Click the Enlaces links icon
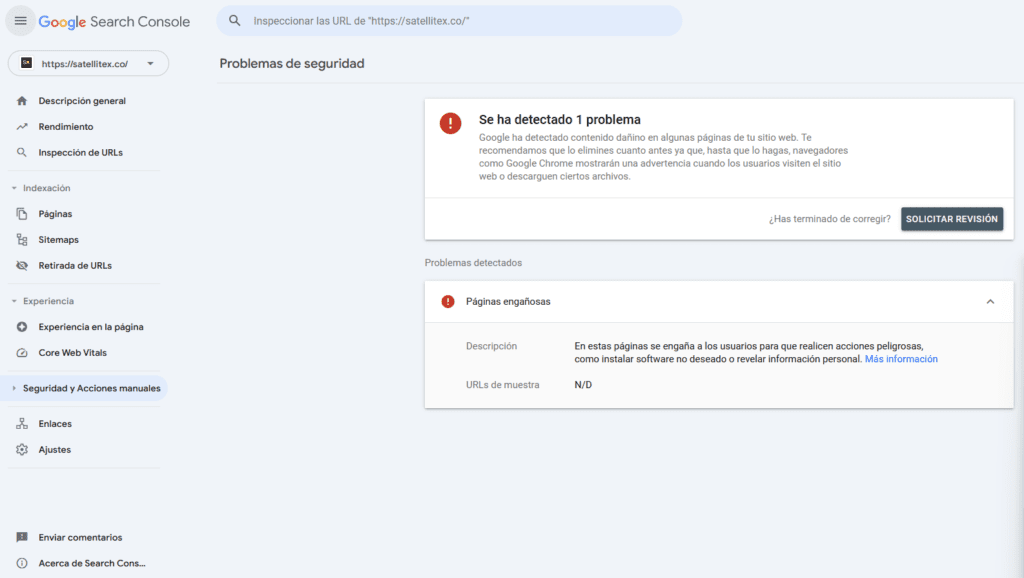1024x578 pixels. click(x=22, y=423)
